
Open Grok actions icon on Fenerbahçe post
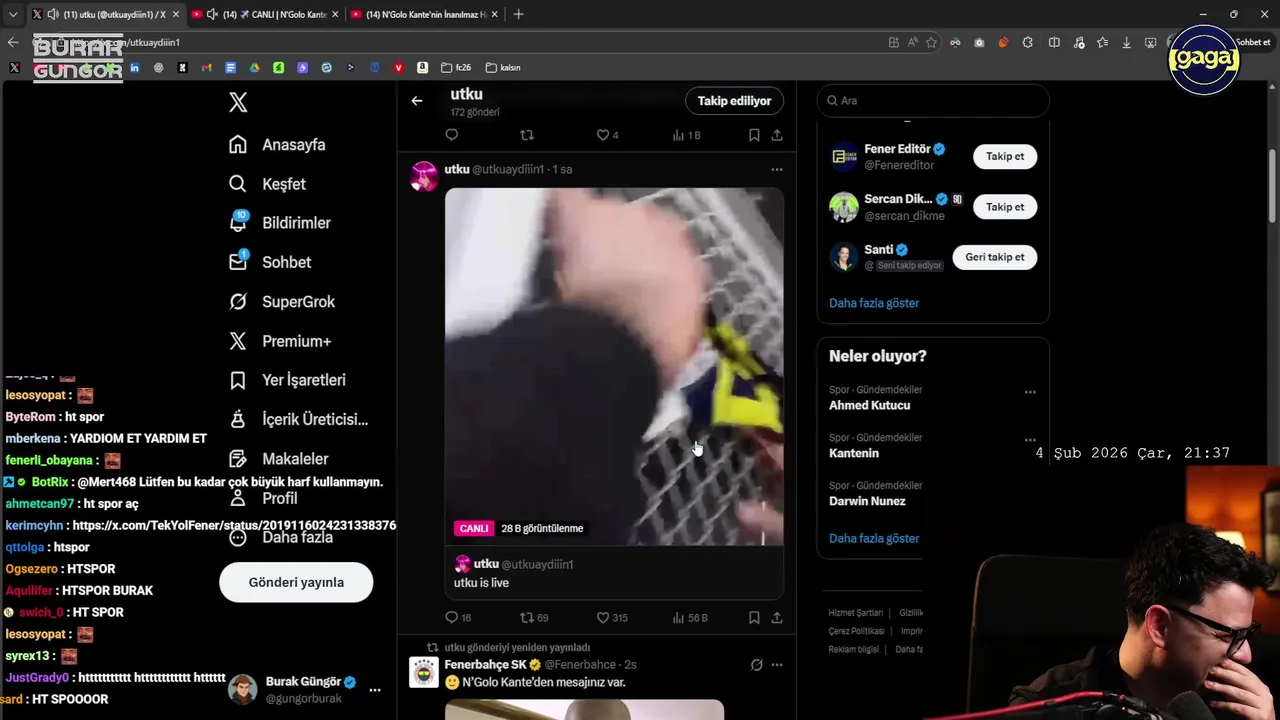pos(756,665)
